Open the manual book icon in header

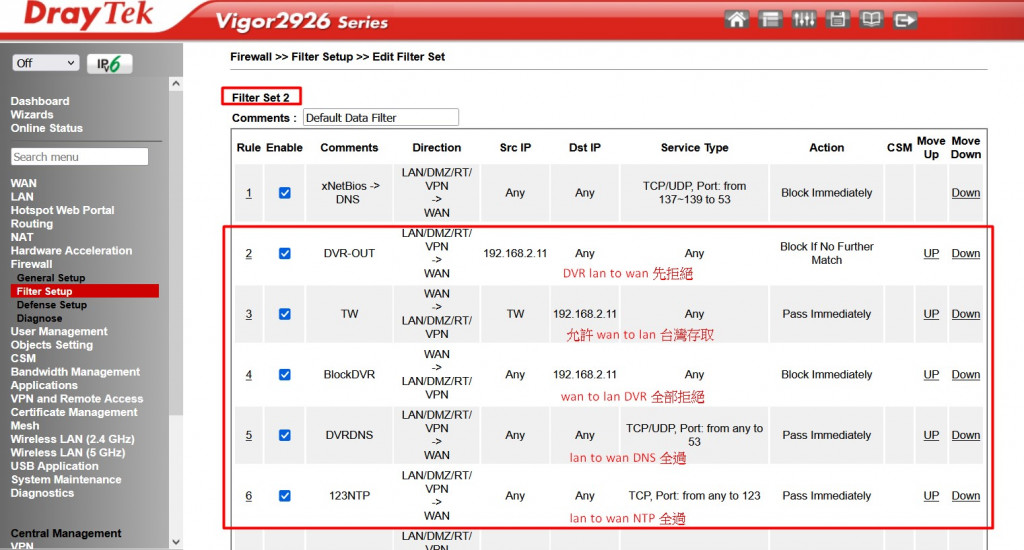871,20
